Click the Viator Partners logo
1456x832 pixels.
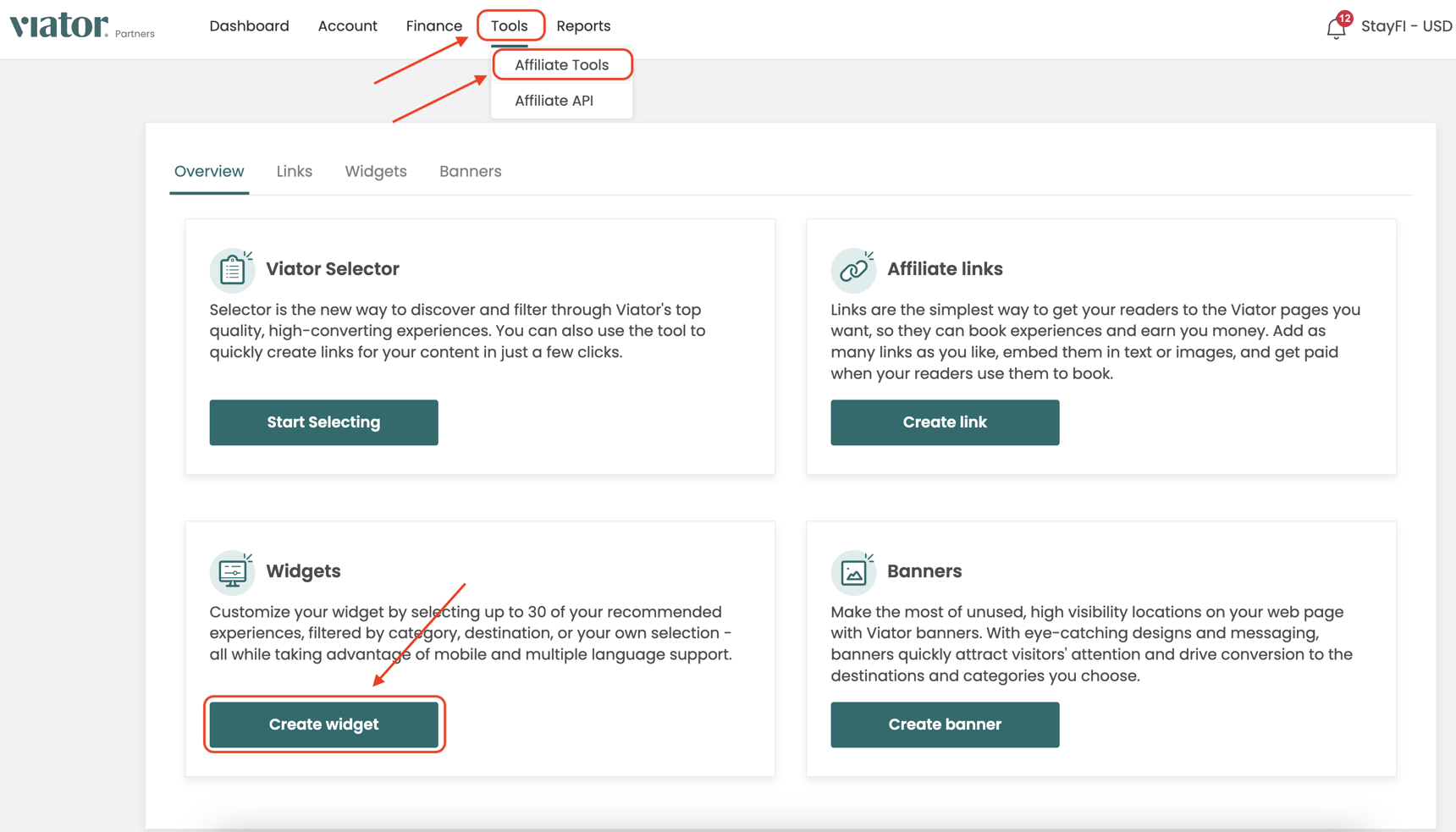82,25
